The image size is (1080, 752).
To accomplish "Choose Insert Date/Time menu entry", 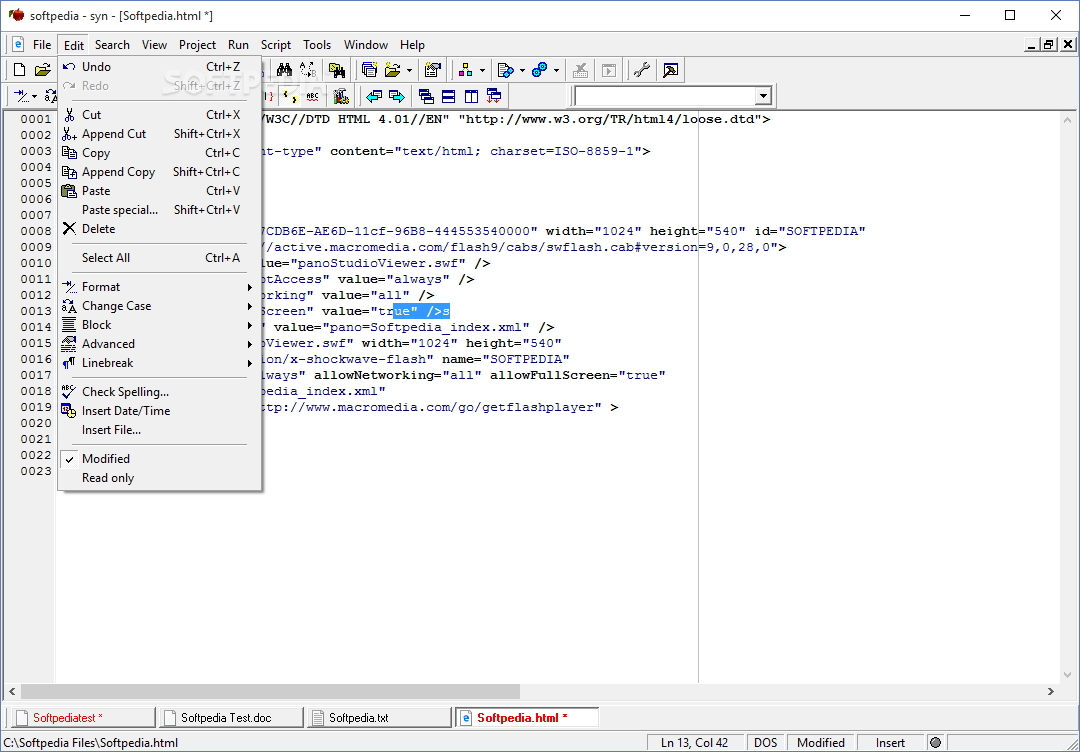I will coord(160,411).
